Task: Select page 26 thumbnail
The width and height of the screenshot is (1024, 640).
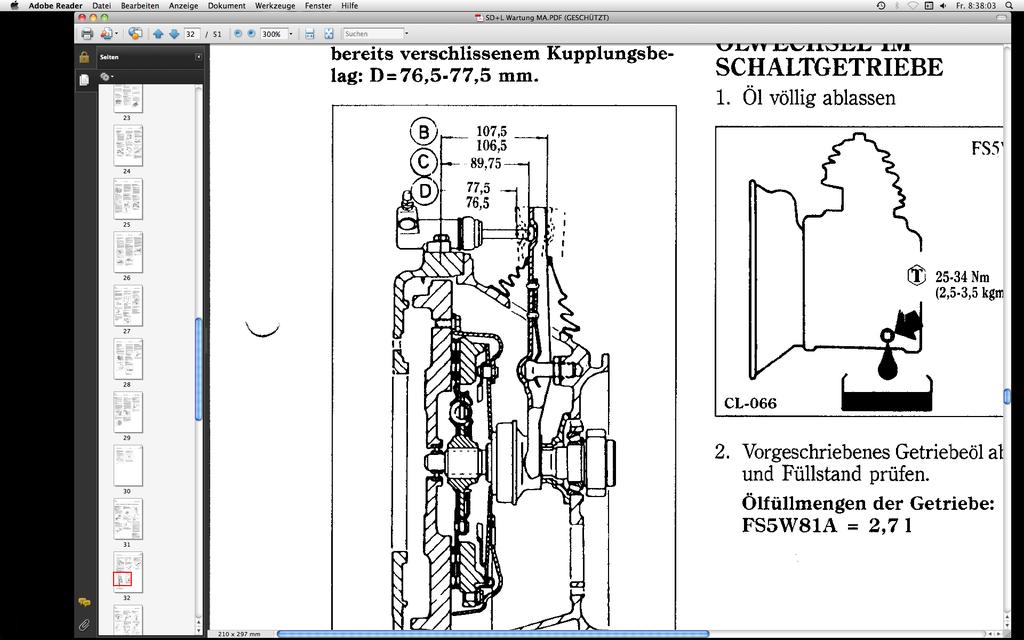Action: (x=128, y=252)
